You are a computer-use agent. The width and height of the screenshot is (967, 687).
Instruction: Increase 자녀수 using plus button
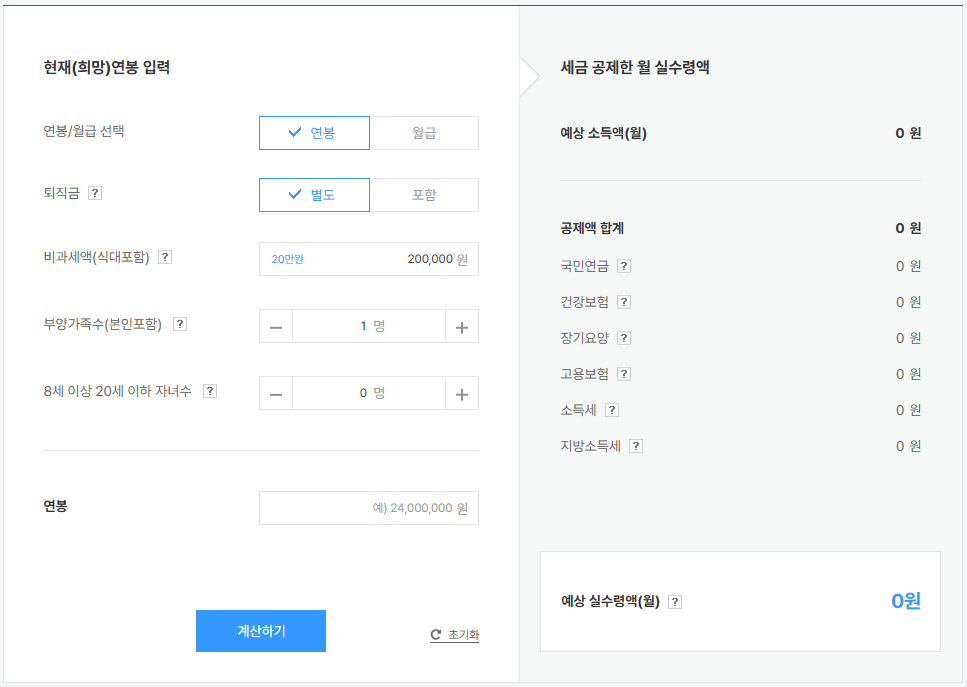pyautogui.click(x=461, y=393)
